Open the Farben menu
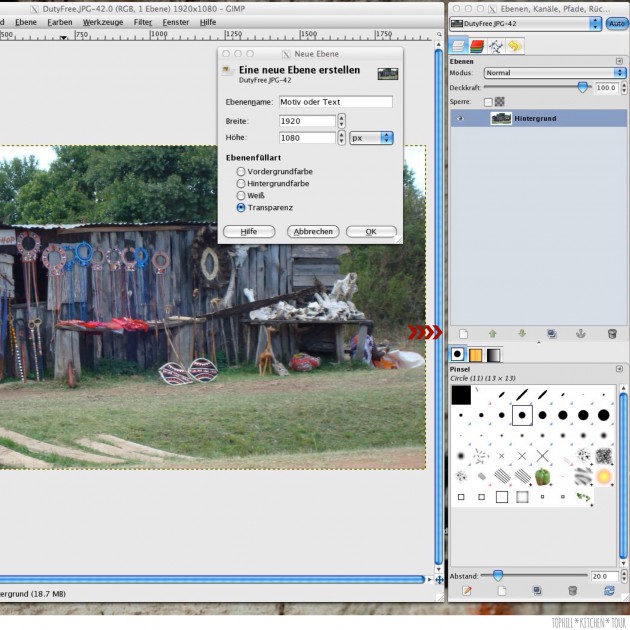This screenshot has width=630, height=630. [x=60, y=22]
